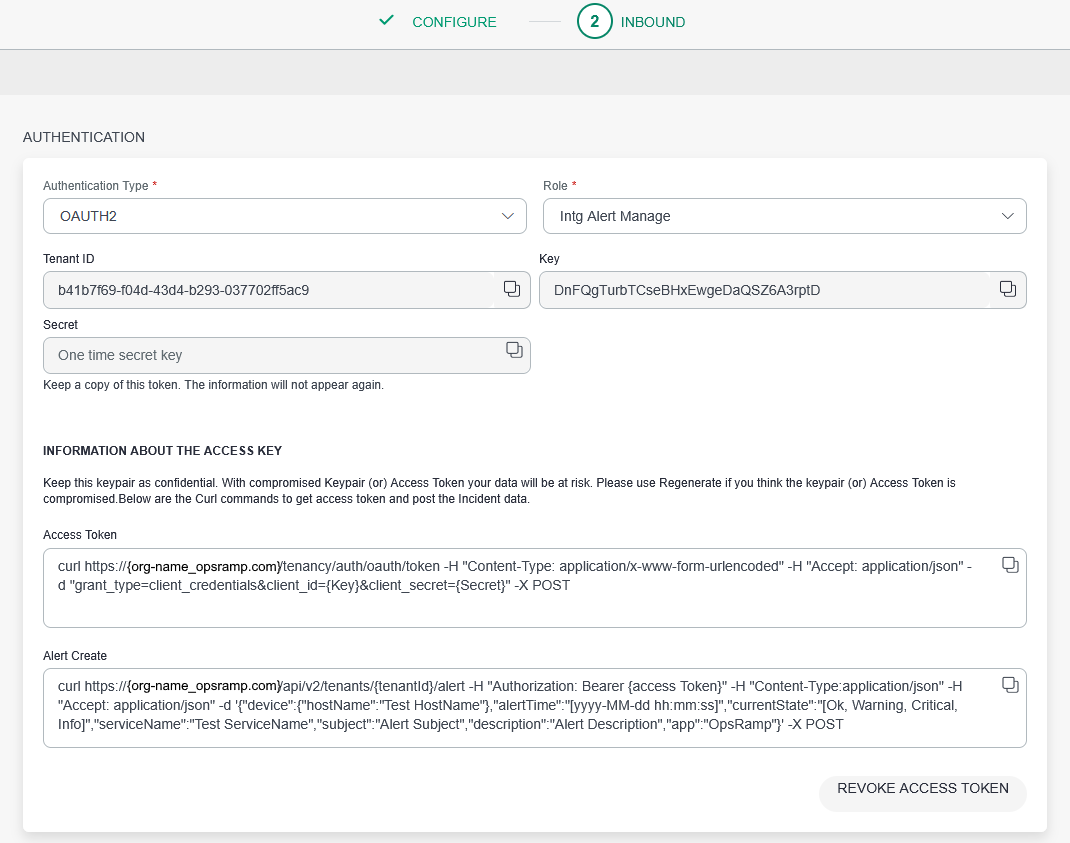1070x843 pixels.
Task: Click the step 2 circle icon
Action: 594,21
